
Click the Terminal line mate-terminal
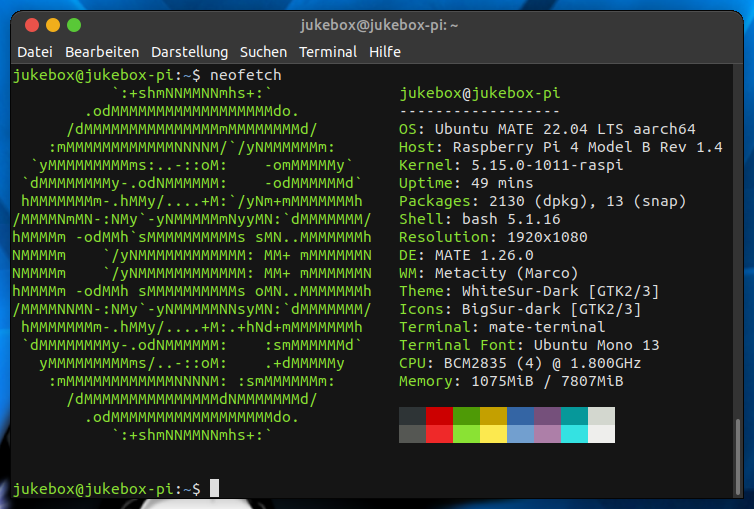[502, 327]
